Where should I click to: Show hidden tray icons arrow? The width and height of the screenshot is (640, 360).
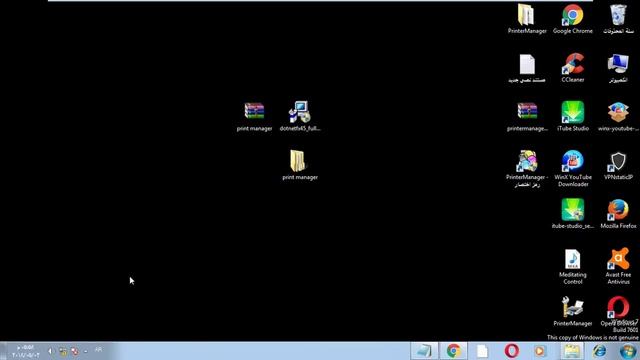click(x=86, y=351)
